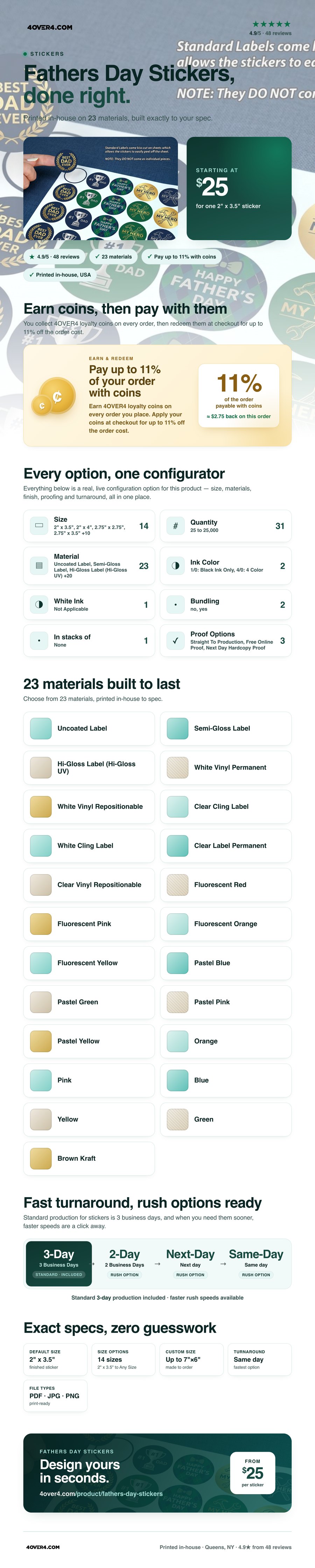Click the 4OVER4.COM logo at top

pyautogui.click(x=50, y=27)
